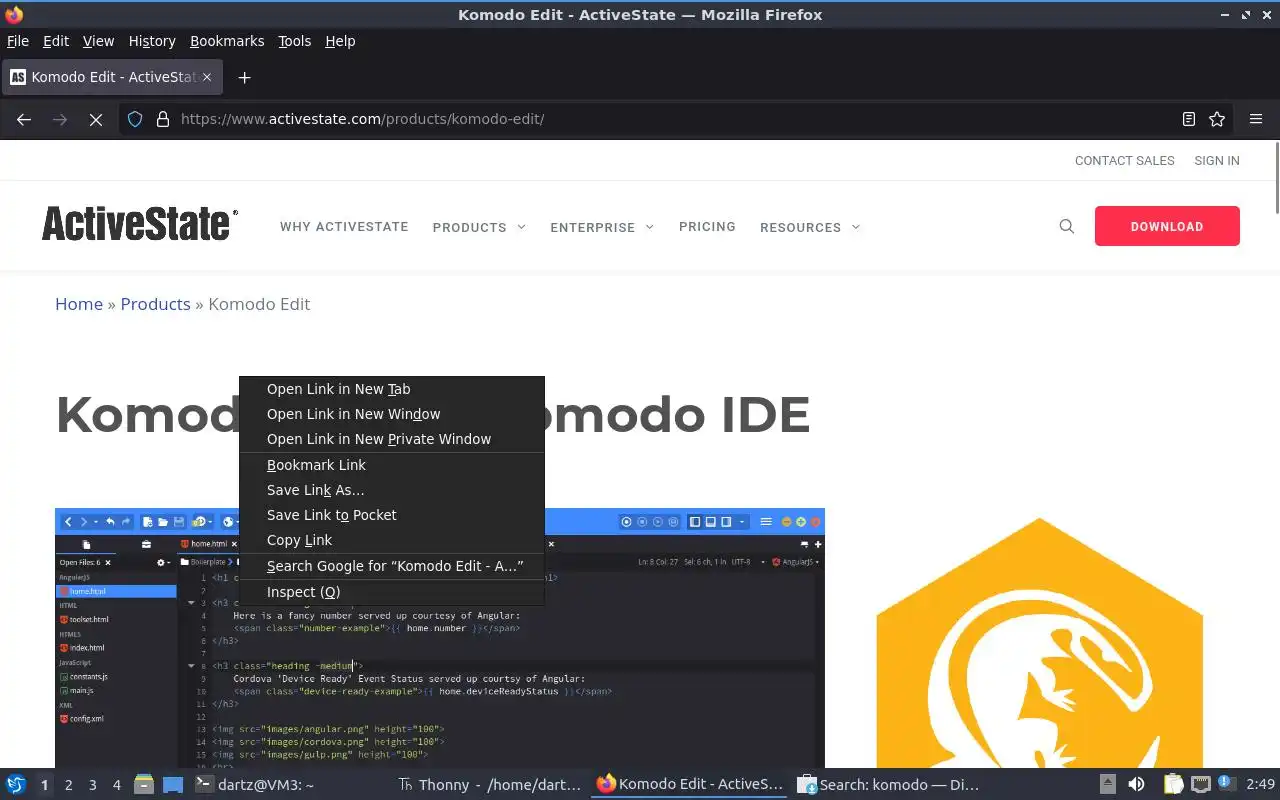
Task: Open the system start menu icon in taskbar
Action: click(16, 785)
